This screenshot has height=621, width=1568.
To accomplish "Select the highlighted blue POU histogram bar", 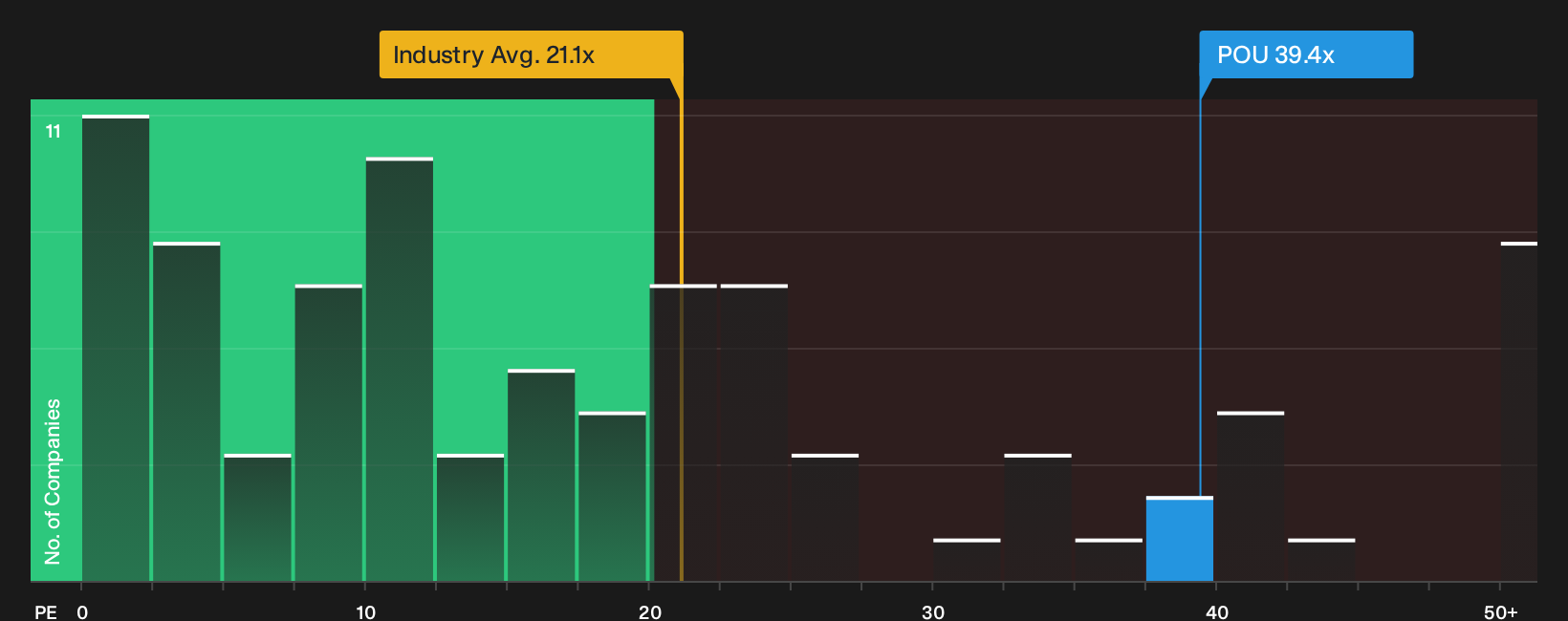I will point(1180,539).
